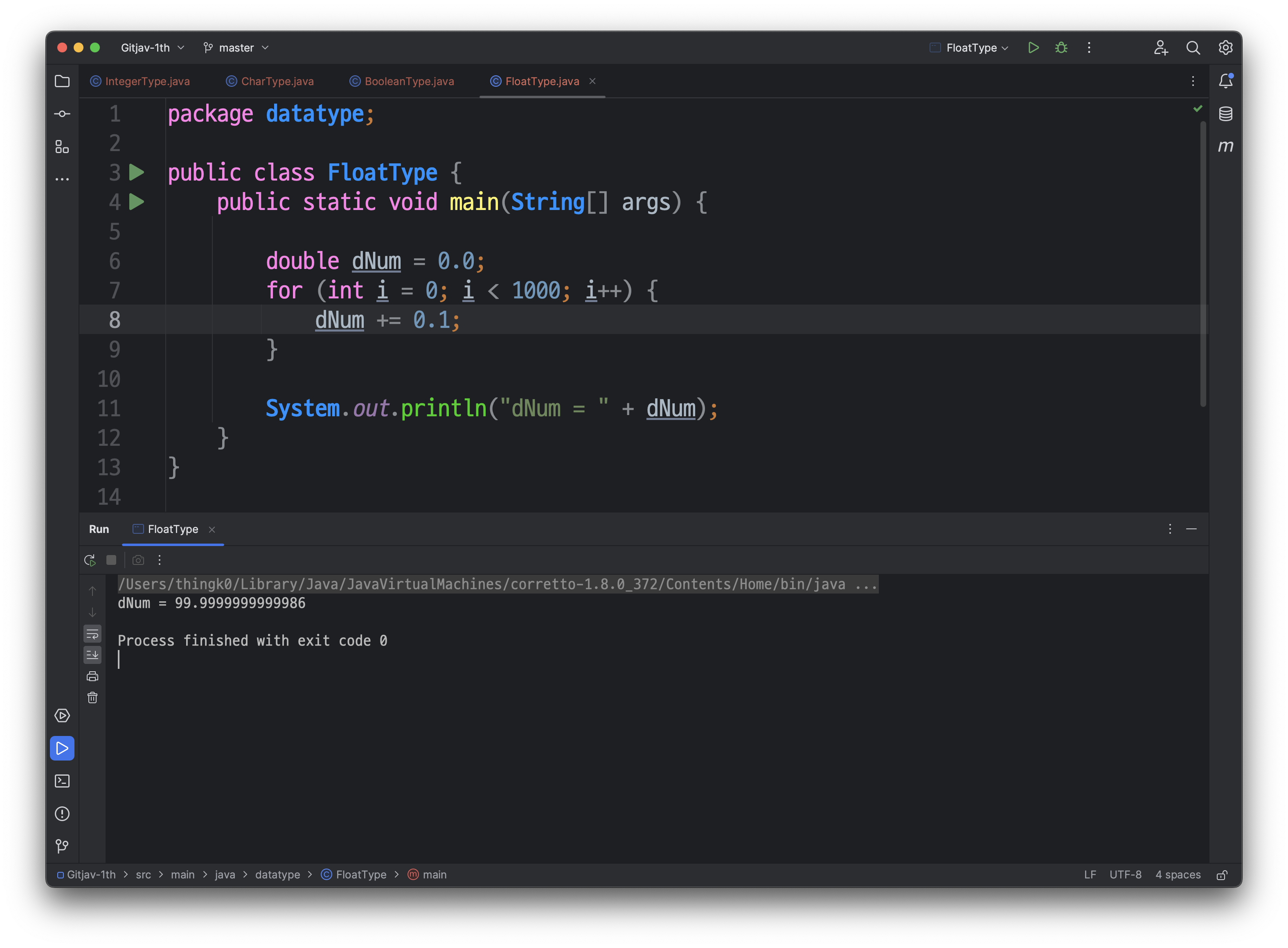This screenshot has height=948, width=1288.
Task: Toggle soft-wrap in the console output
Action: [92, 634]
